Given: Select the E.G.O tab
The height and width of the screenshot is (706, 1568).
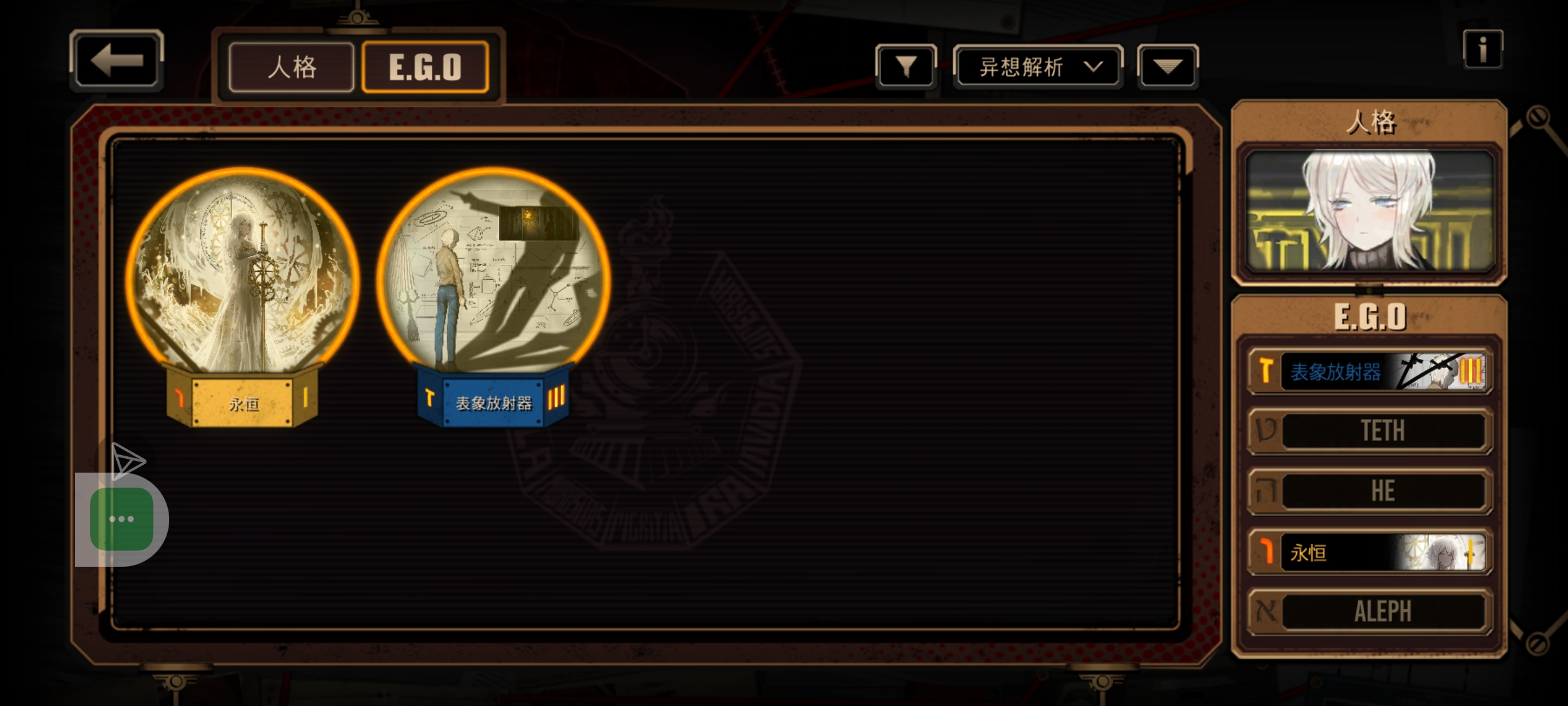Looking at the screenshot, I should pyautogui.click(x=425, y=67).
